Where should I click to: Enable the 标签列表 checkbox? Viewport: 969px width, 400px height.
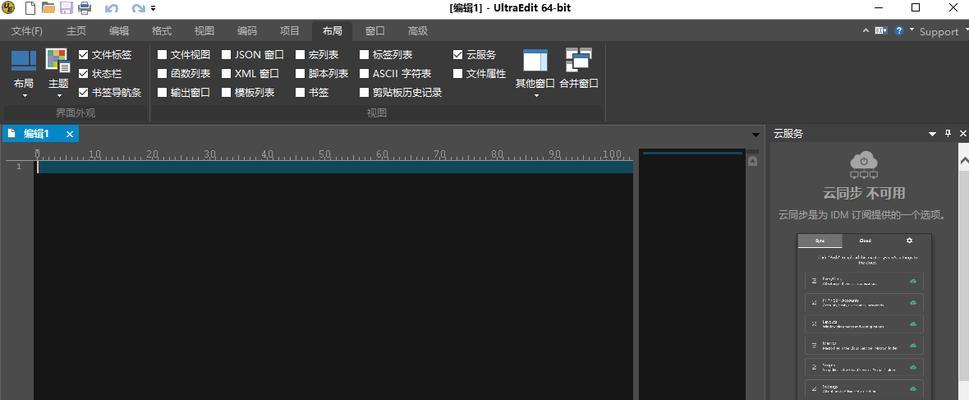(364, 54)
